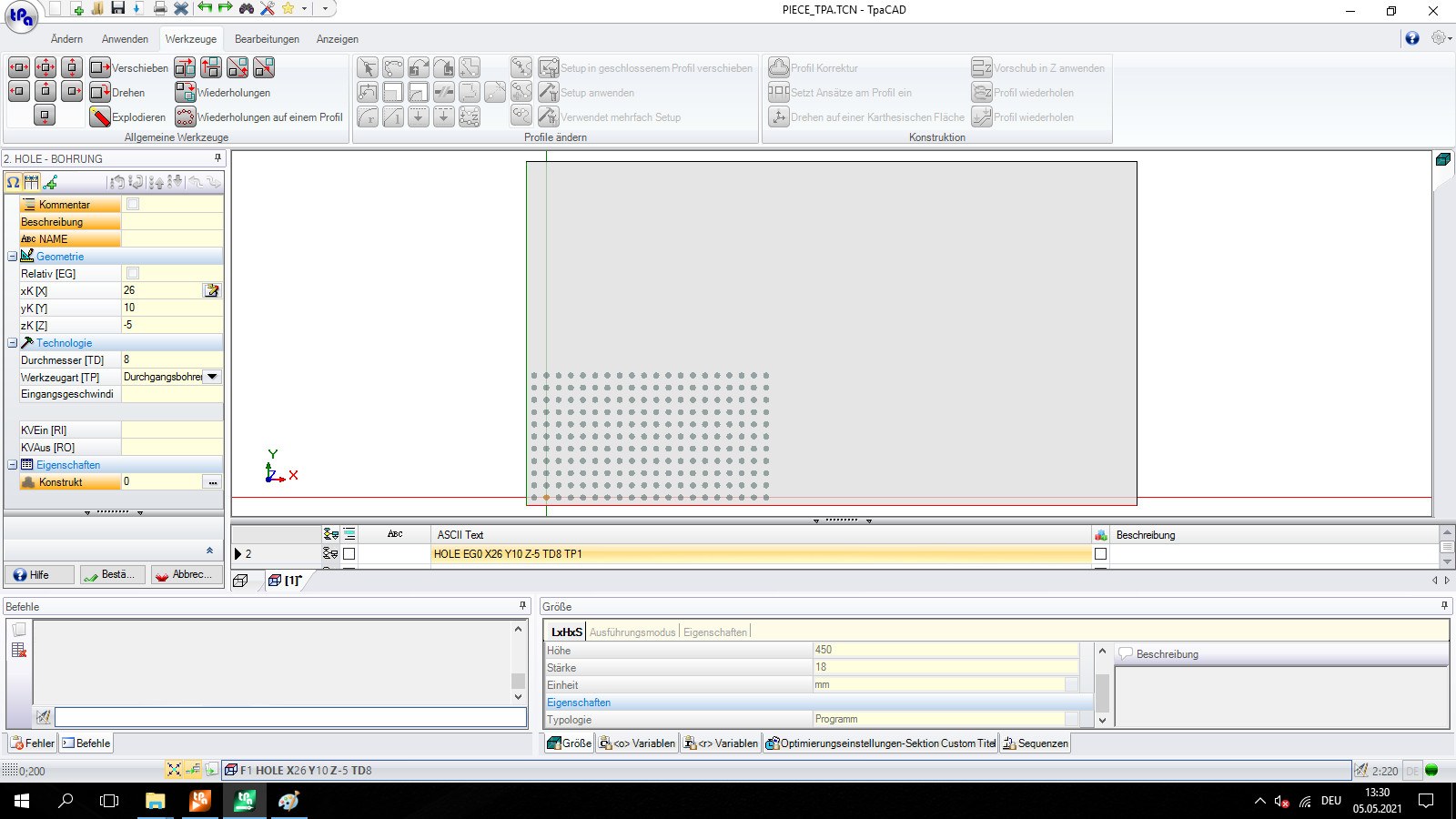Open the Wiederholungen repetitions tool
Viewport: 1456px width, 819px height.
coord(186,92)
